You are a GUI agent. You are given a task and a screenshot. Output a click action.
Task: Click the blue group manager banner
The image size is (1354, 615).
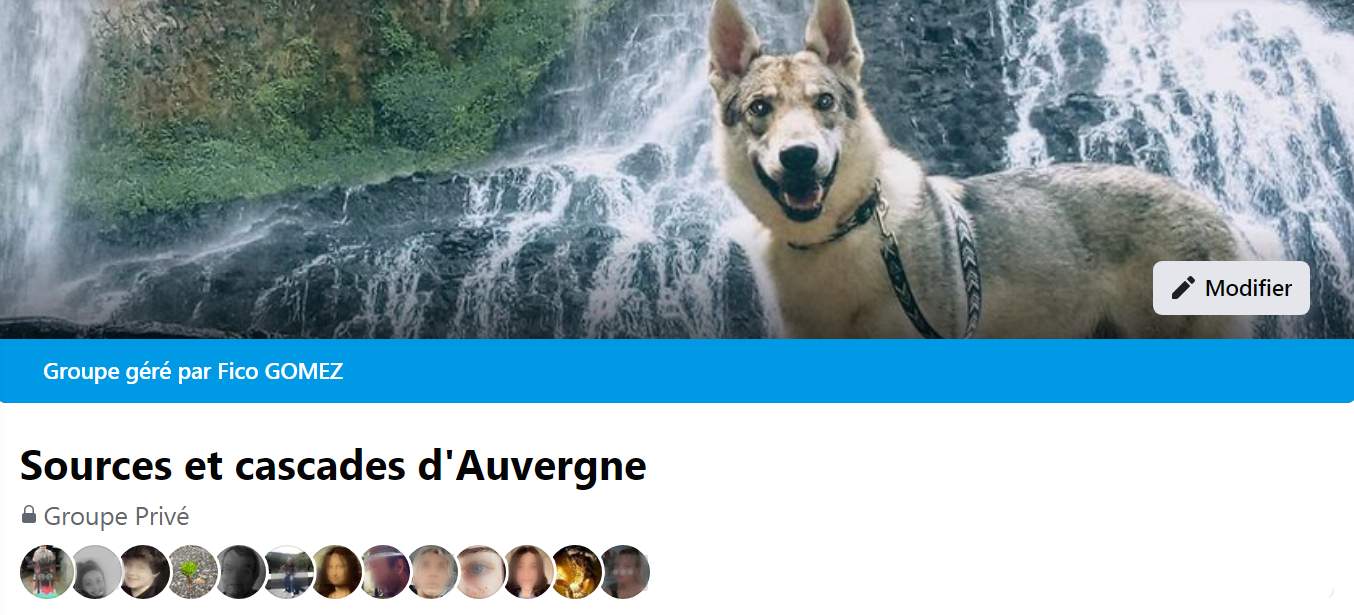coord(677,371)
